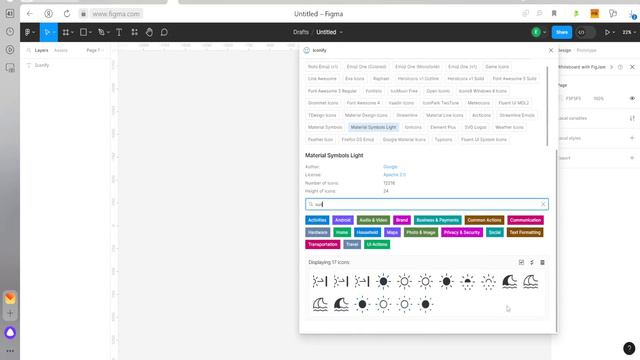Select the Pen tool

pos(101,32)
